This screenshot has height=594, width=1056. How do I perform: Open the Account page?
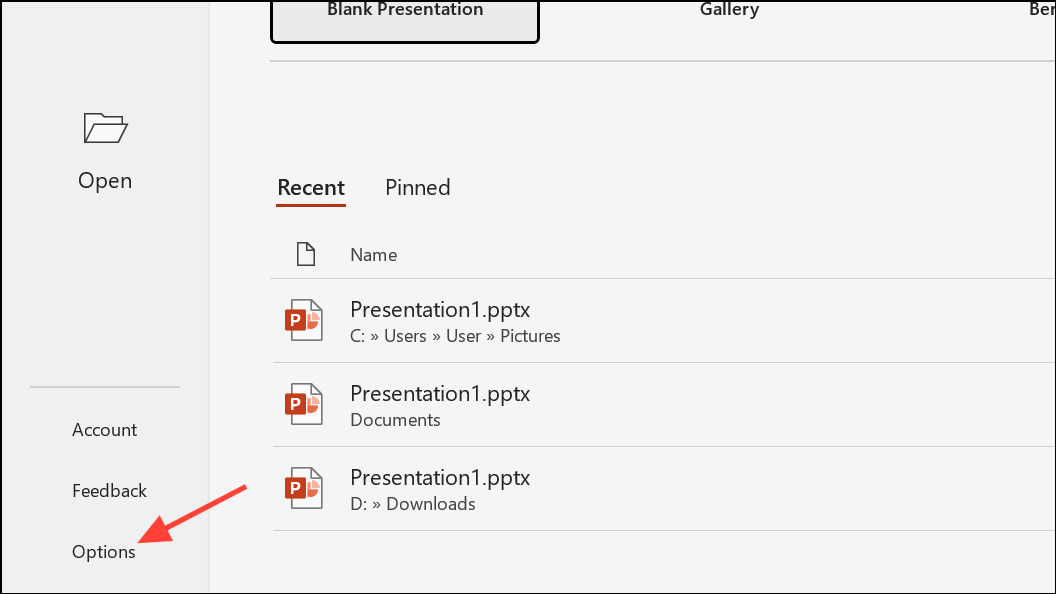coord(104,430)
